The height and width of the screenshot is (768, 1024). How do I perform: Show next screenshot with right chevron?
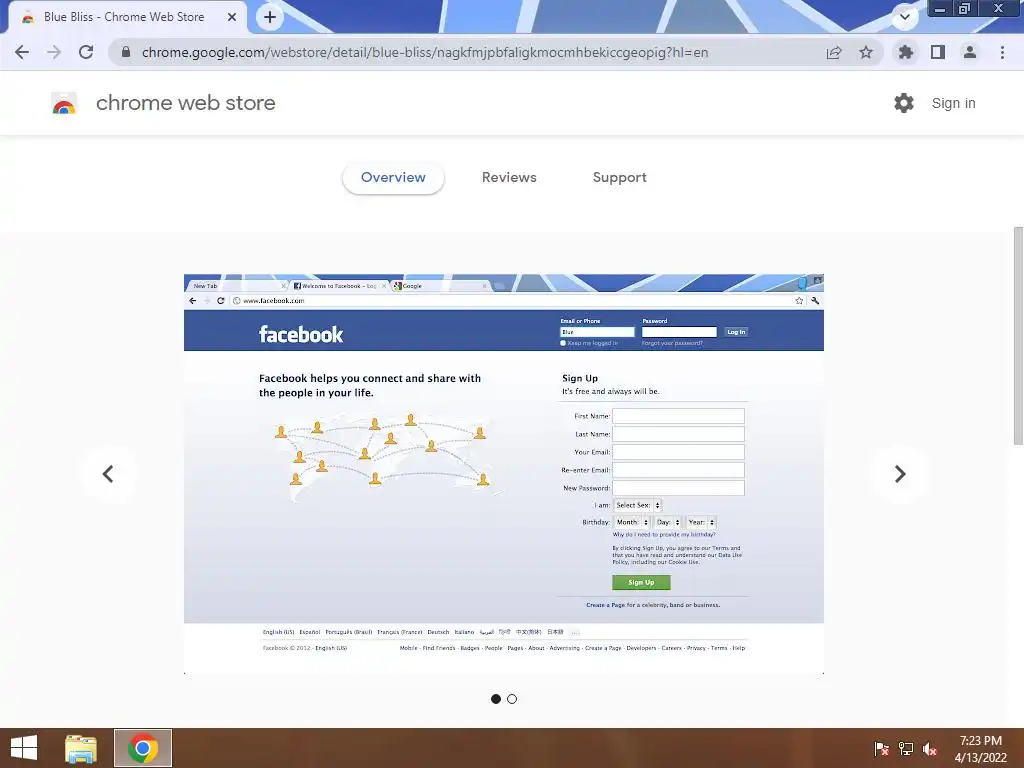[900, 473]
